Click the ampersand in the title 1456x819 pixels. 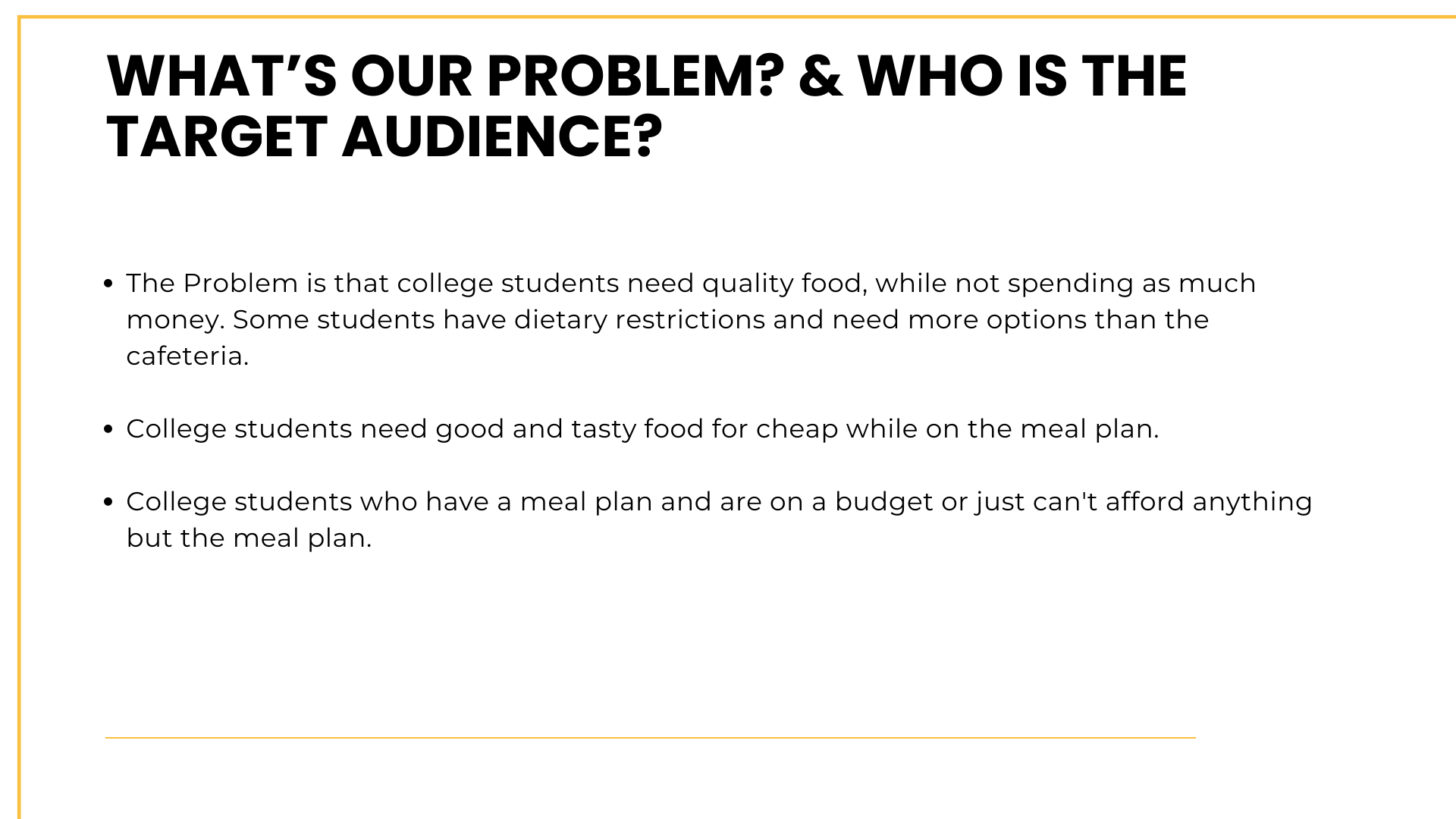tap(820, 77)
